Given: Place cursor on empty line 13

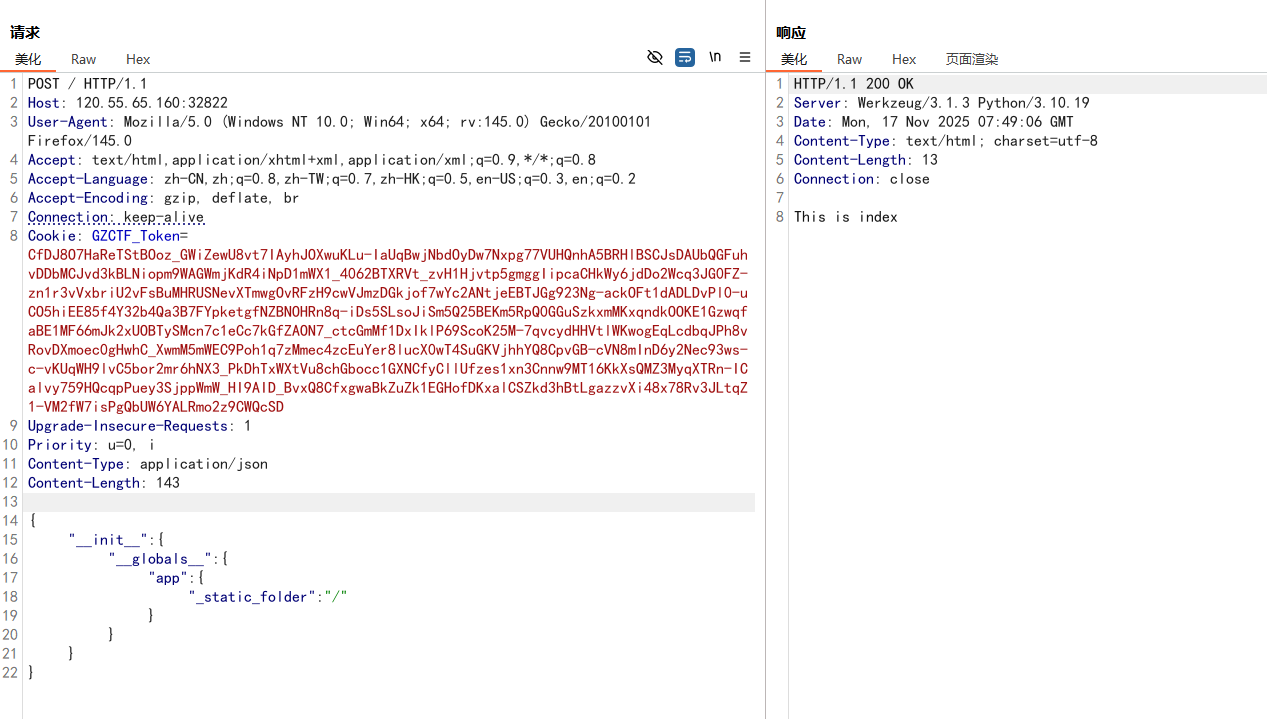Looking at the screenshot, I should tap(388, 502).
